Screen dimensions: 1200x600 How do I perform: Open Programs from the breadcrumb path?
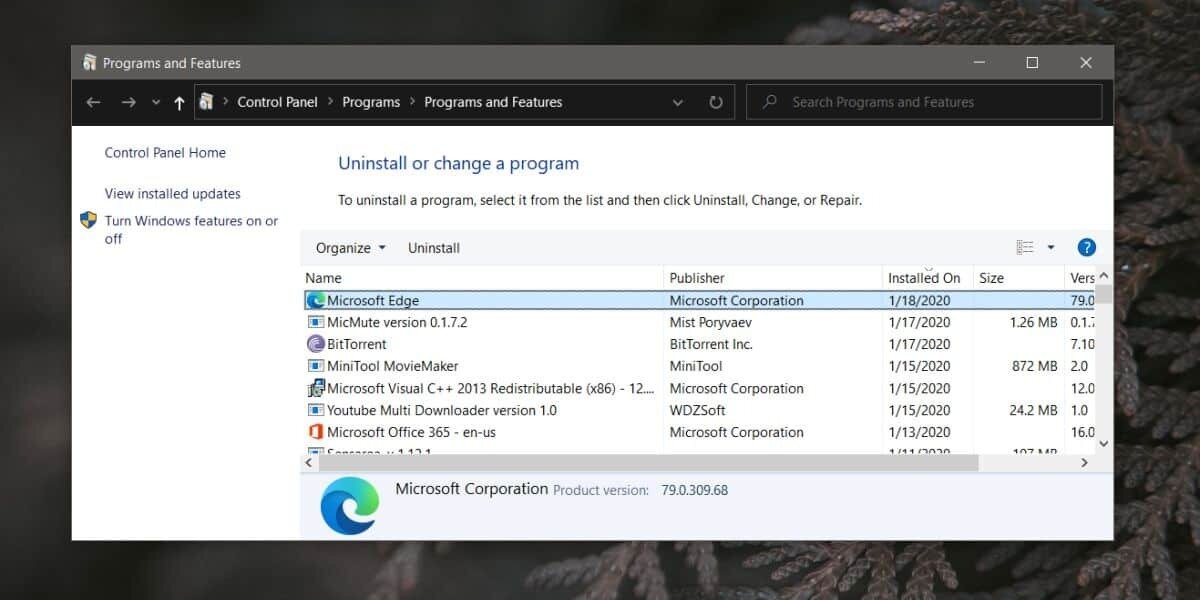[x=371, y=101]
